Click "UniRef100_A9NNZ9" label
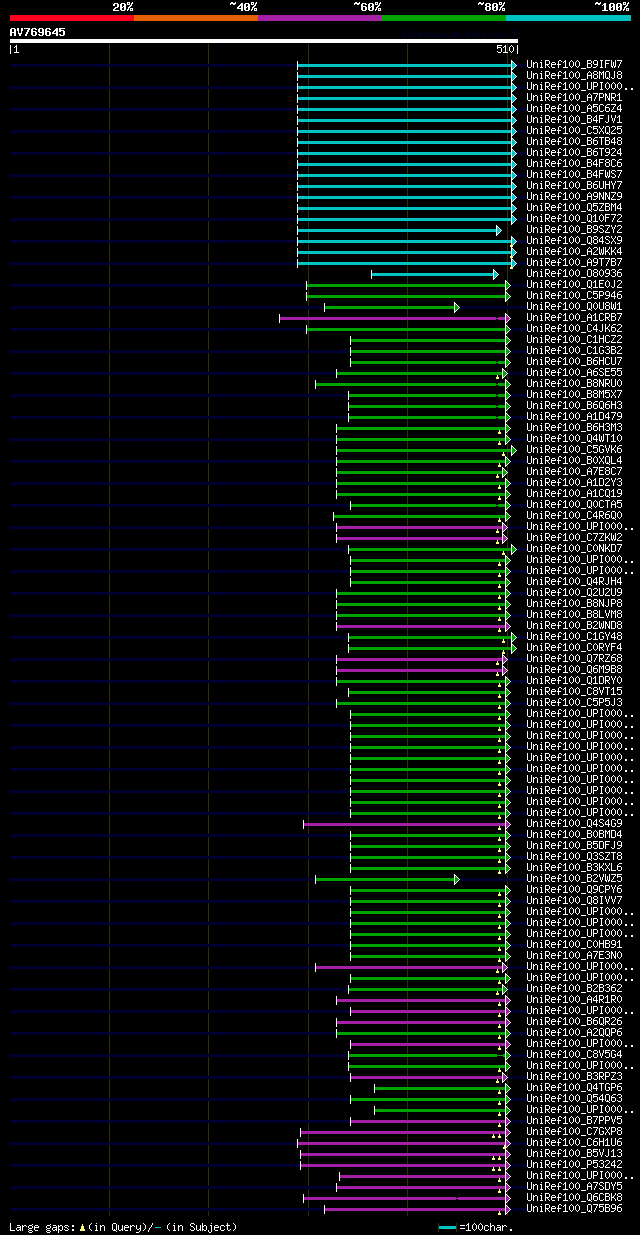The height and width of the screenshot is (1235, 640). (x=574, y=197)
